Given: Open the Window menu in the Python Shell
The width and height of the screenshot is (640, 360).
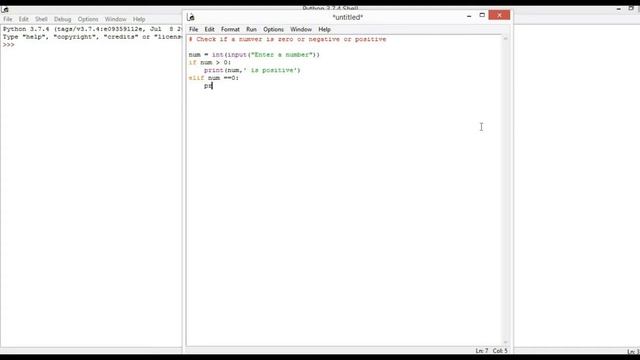Looking at the screenshot, I should 116,19.
